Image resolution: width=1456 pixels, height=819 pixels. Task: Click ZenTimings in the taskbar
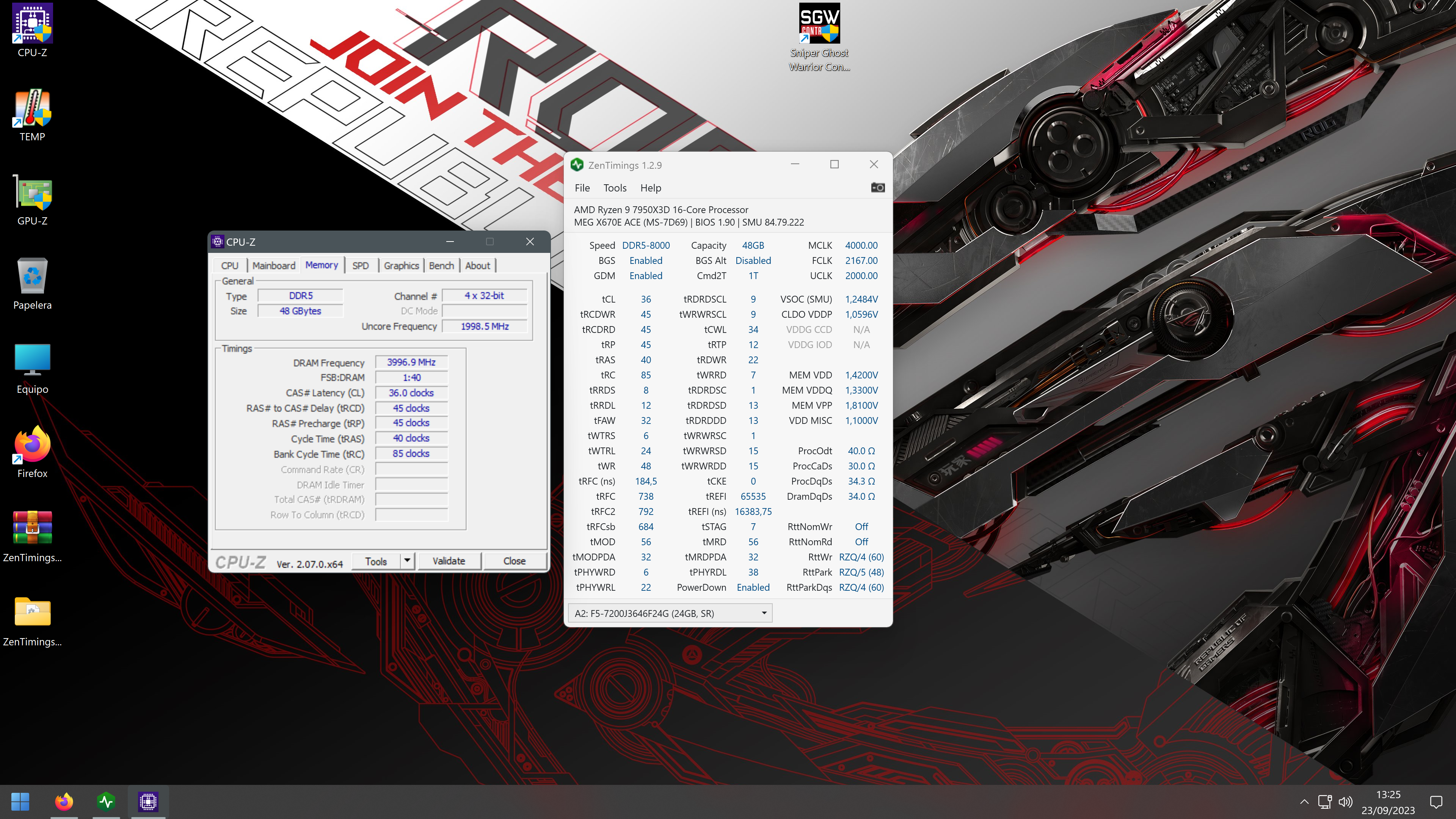106,802
